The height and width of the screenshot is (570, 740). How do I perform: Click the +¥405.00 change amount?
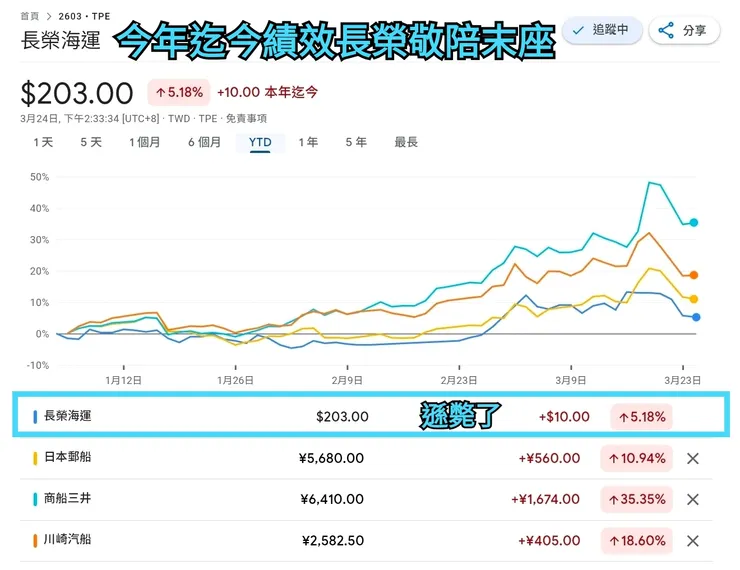point(549,541)
